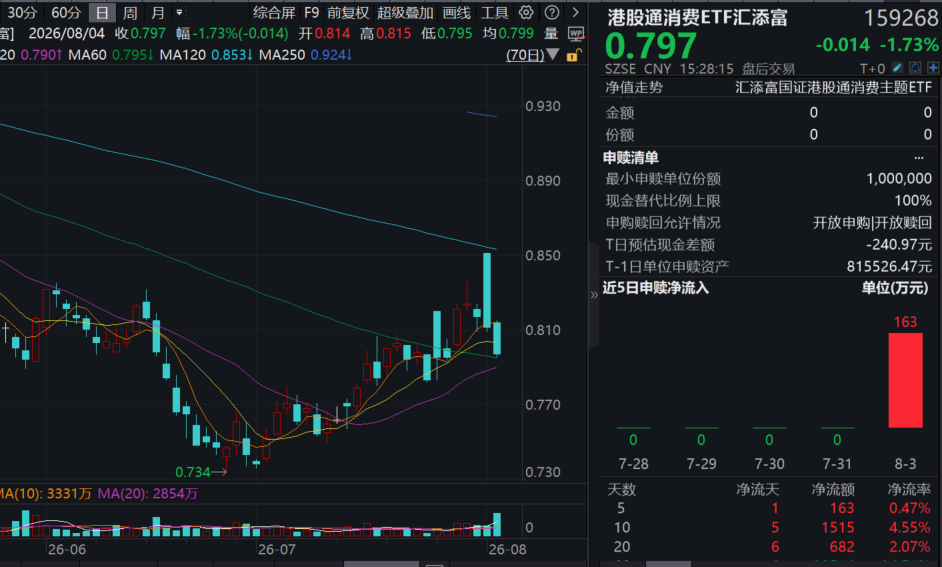Click the MA120 0.853 indicator label
The height and width of the screenshot is (567, 942).
pyautogui.click(x=206, y=55)
